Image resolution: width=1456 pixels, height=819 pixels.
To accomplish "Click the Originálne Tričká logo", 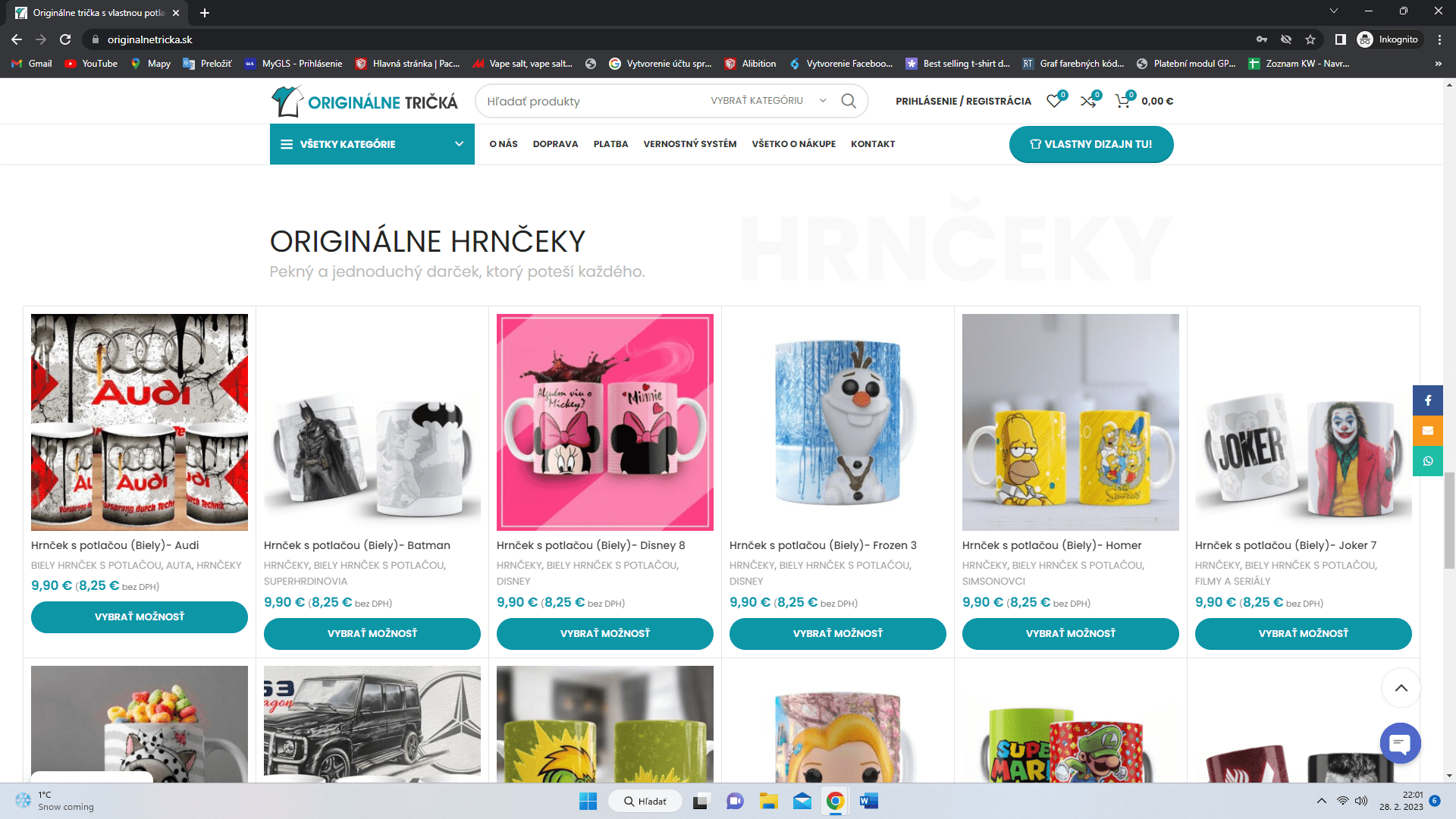I will [365, 102].
